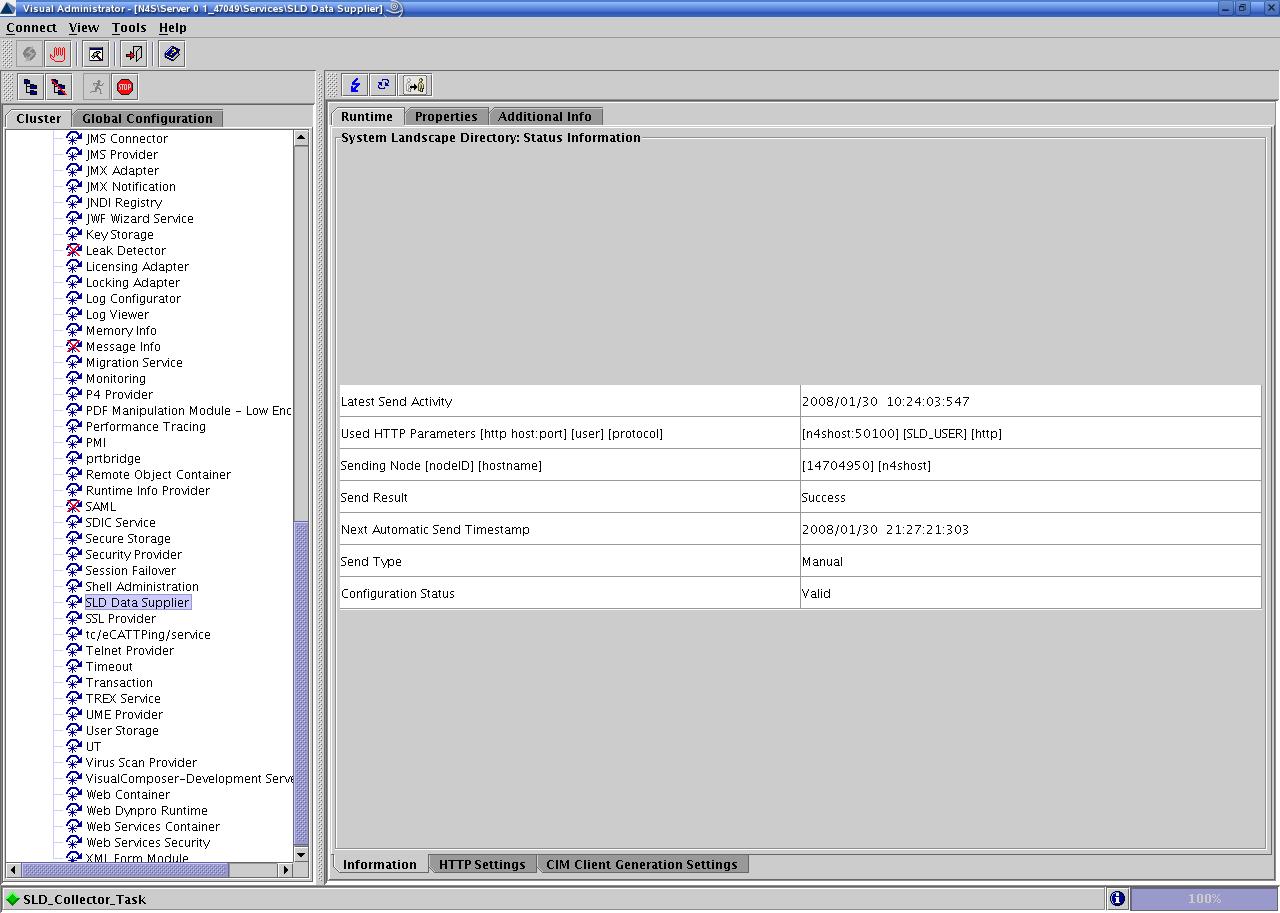Click the blue refresh arrows icon
This screenshot has width=1280, height=913.
click(384, 85)
